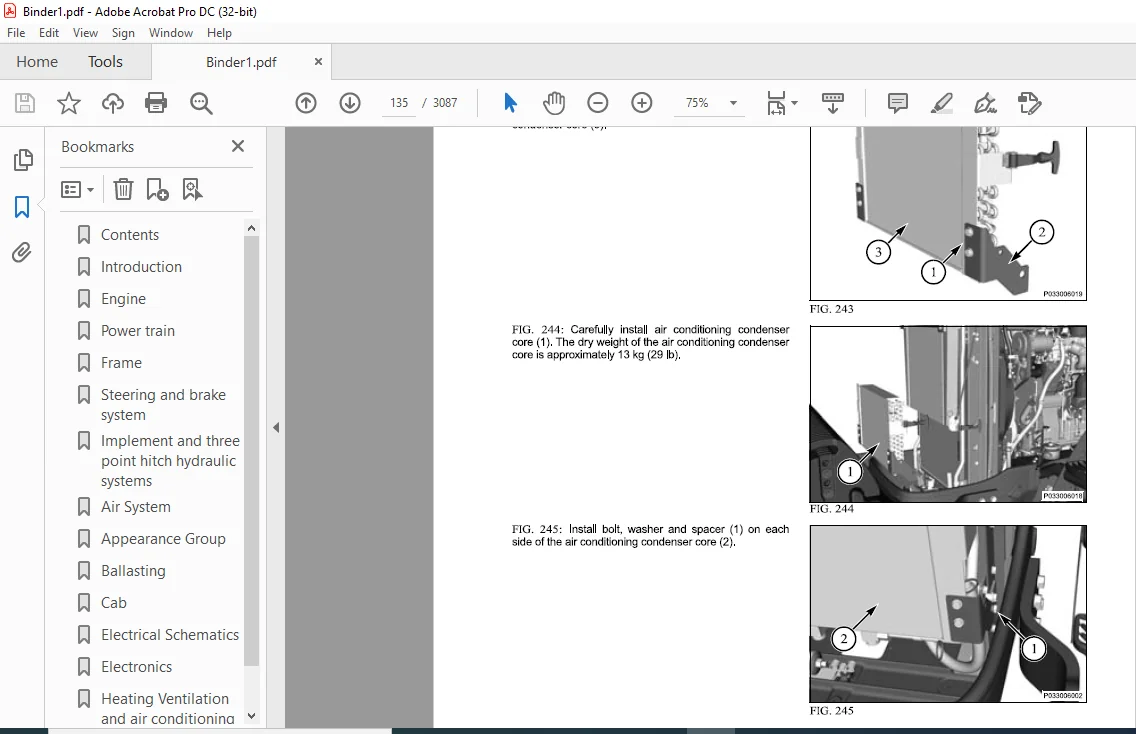The height and width of the screenshot is (734, 1136).
Task: Open Find text search tool
Action: point(201,103)
